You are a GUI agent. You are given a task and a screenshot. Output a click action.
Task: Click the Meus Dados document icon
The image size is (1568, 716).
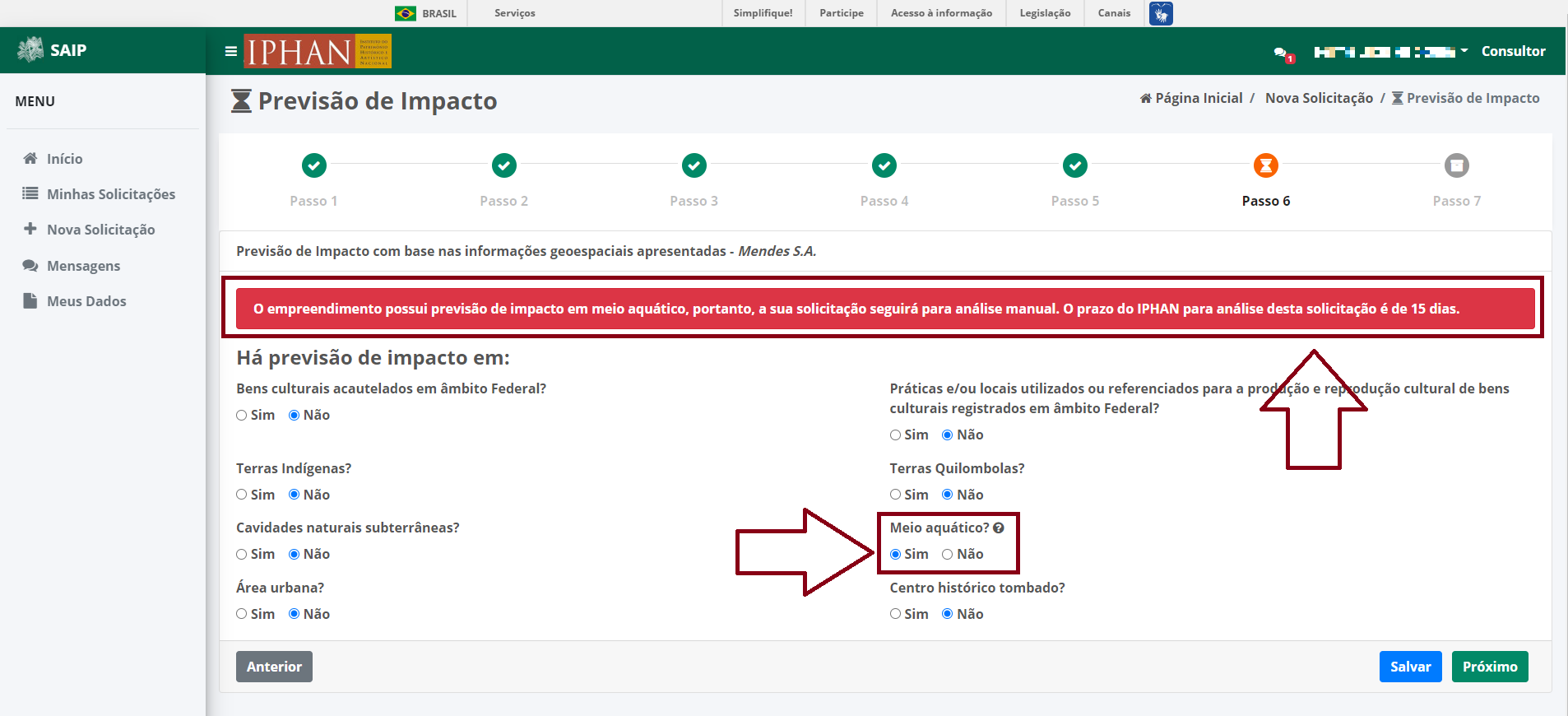pos(30,300)
